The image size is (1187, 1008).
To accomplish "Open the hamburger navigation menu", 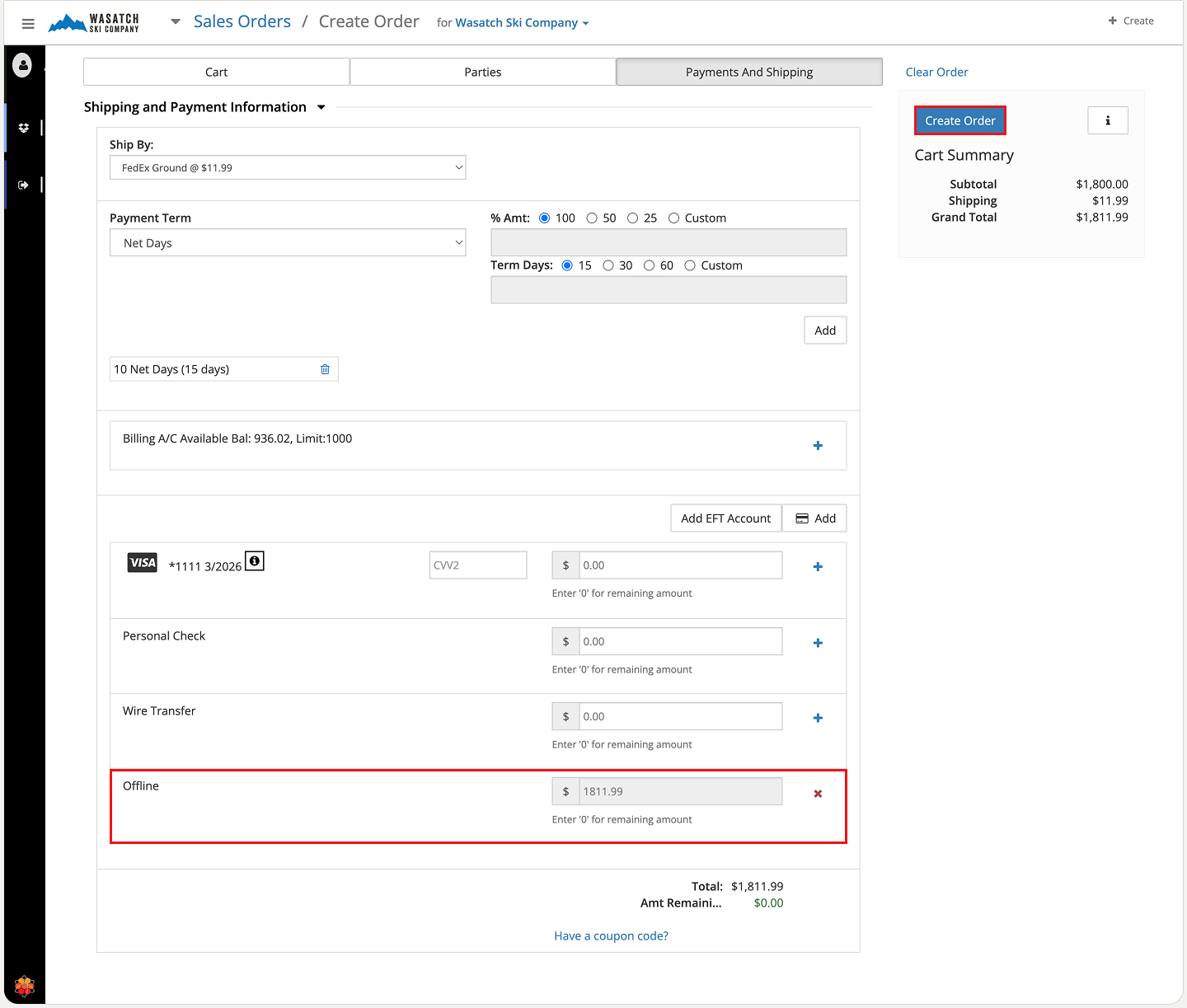I will [28, 24].
